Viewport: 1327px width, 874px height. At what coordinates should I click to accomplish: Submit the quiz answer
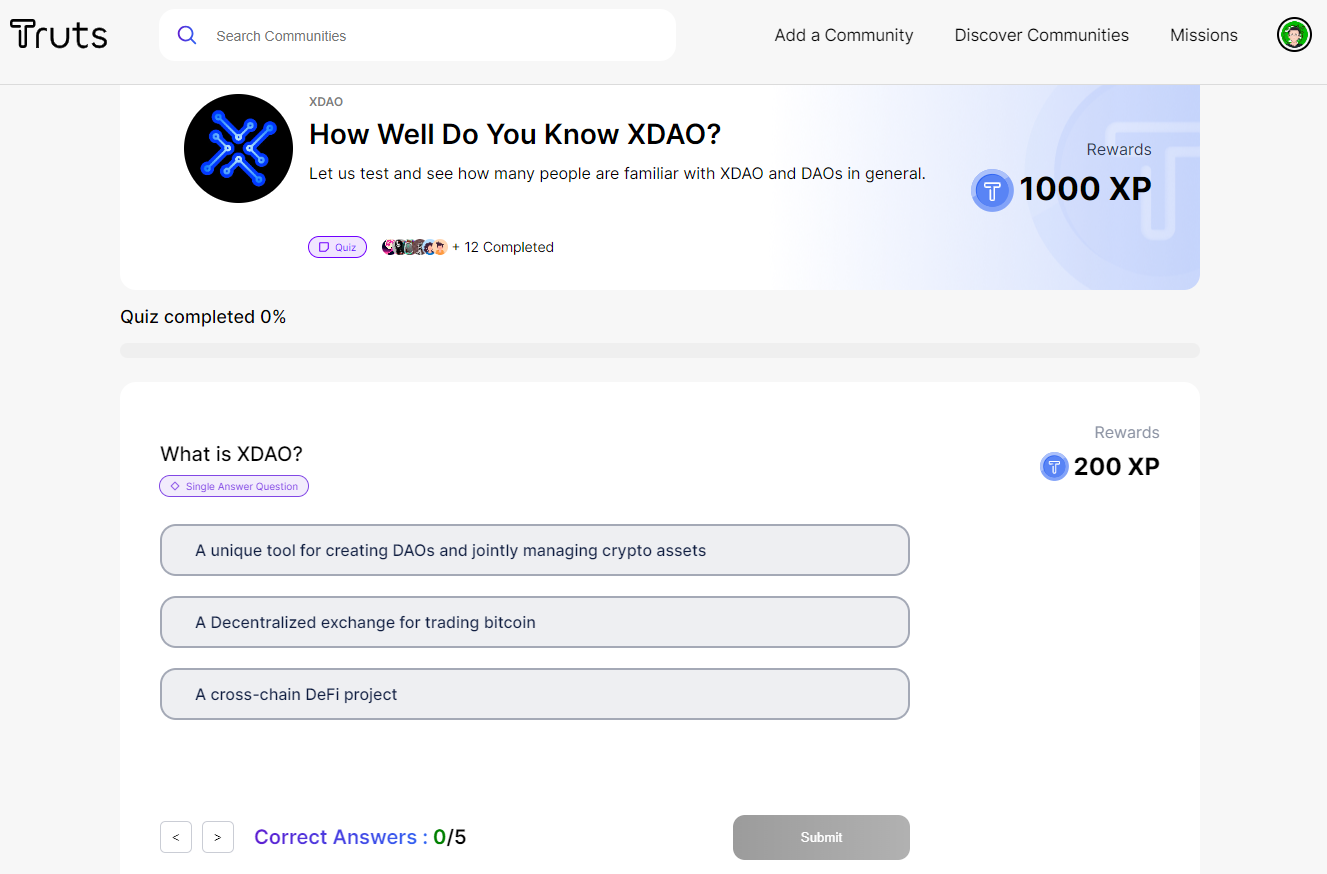[x=821, y=837]
